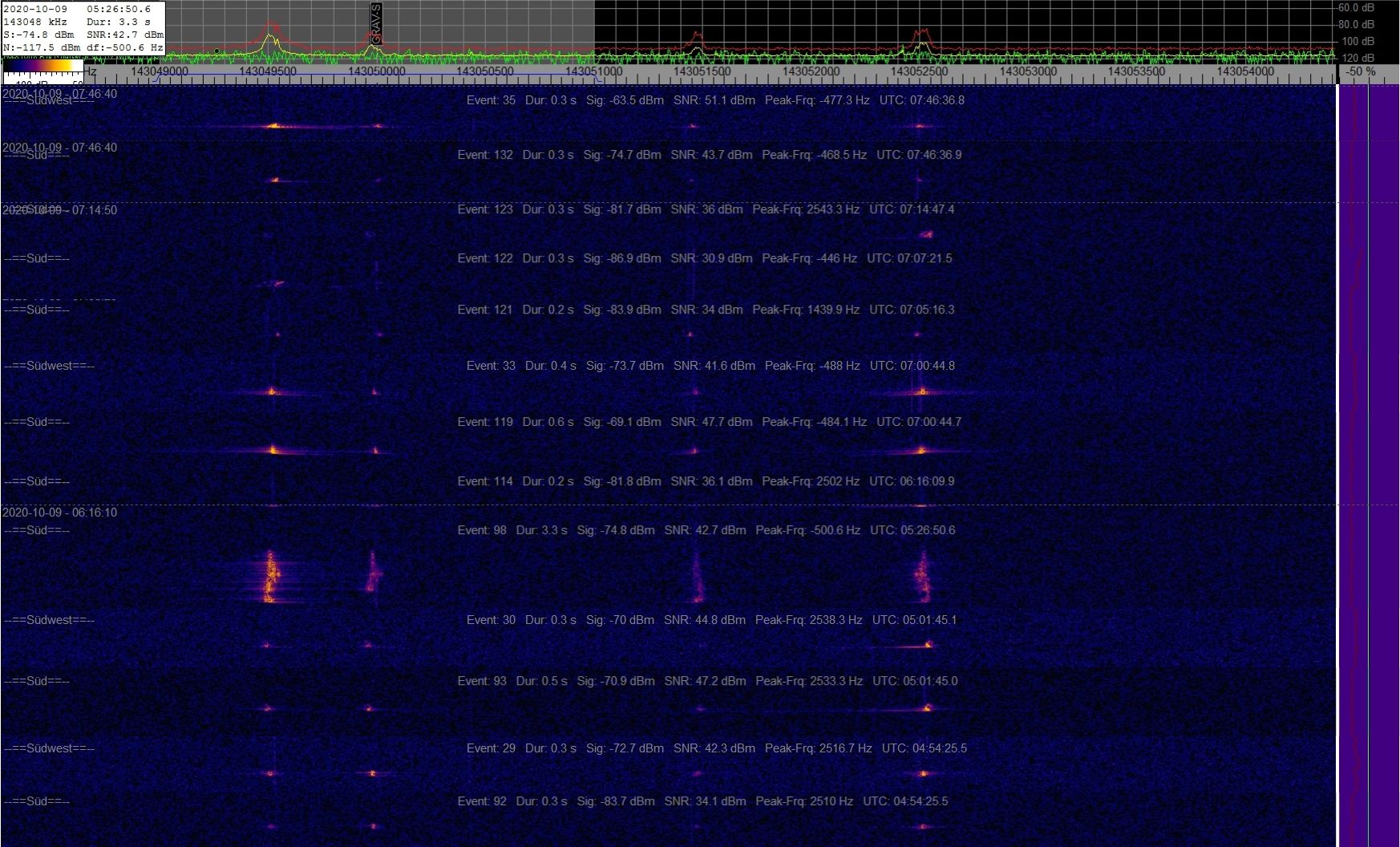This screenshot has width=1400, height=847.
Task: Click the GRAV-S frequency marker label
Action: (376, 23)
